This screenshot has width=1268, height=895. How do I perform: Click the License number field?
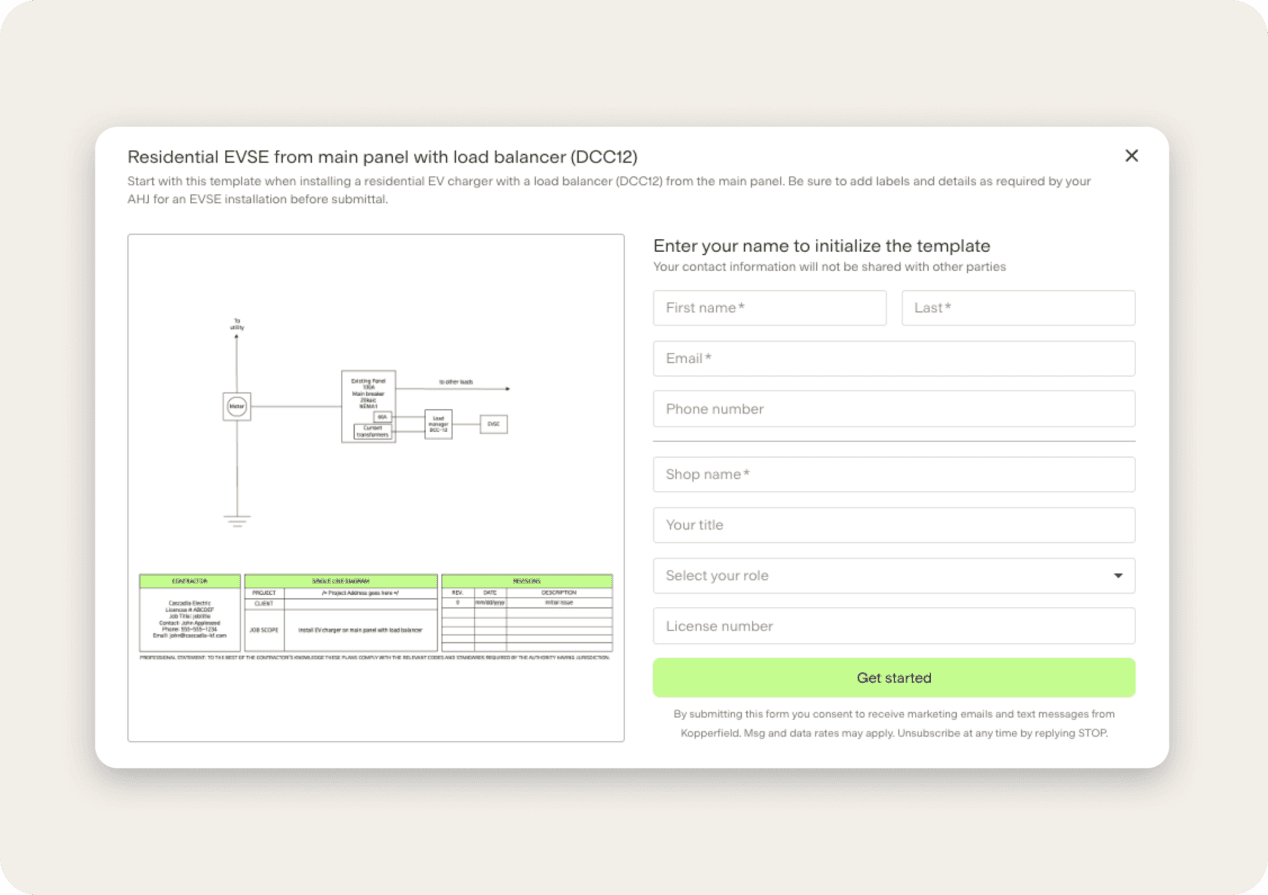894,626
